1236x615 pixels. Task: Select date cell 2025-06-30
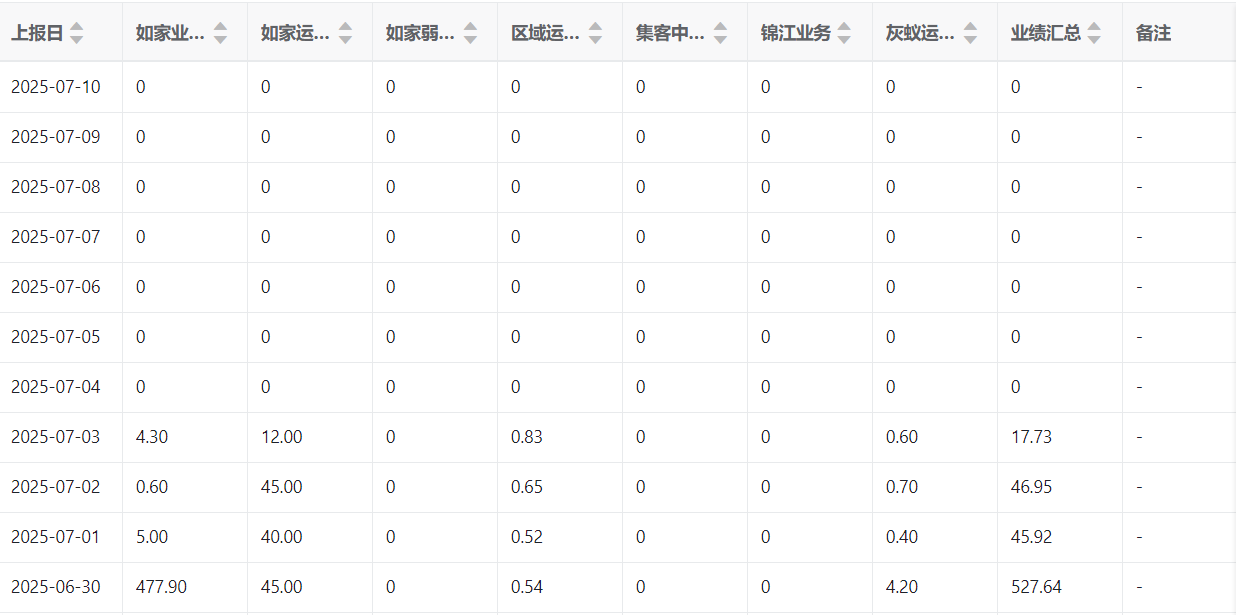56,587
